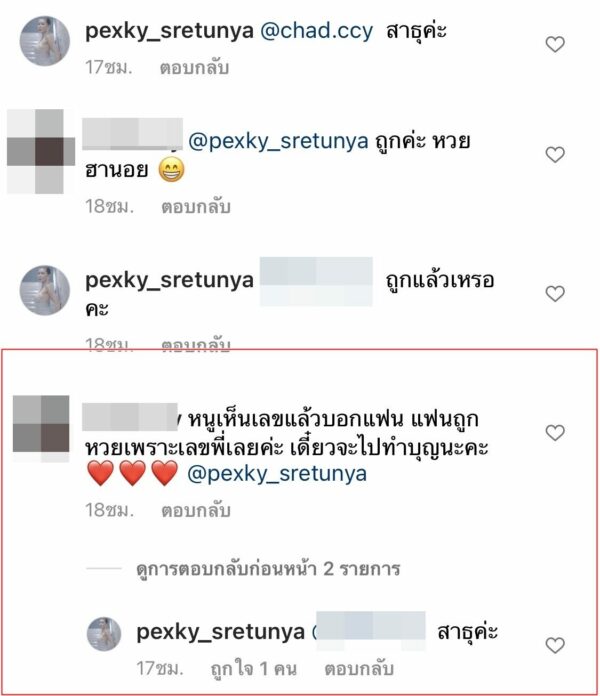Expand ดูการตอบกลับก่อนหน้า 2 รายการ
The height and width of the screenshot is (696, 600).
pos(268,569)
